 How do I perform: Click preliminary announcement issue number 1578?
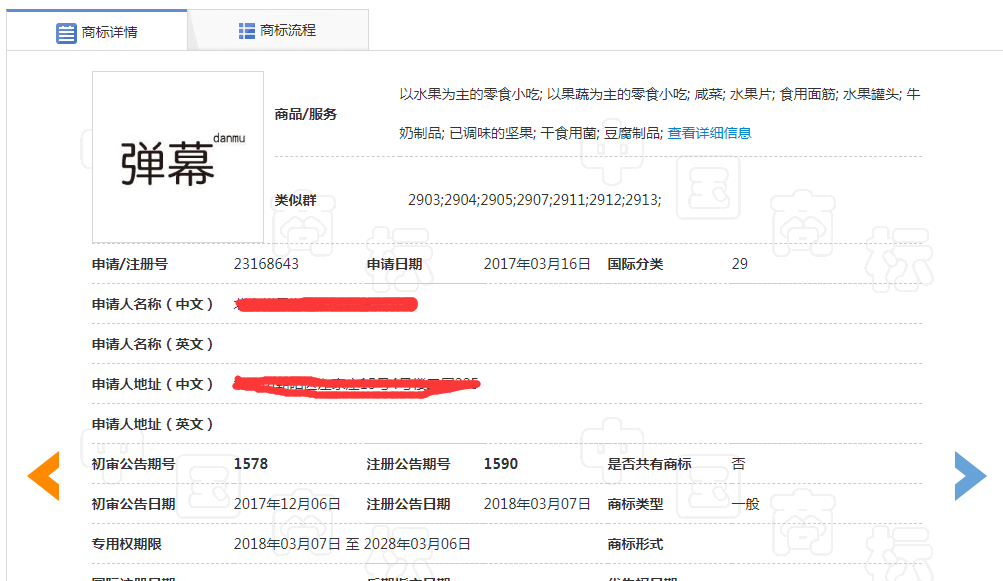(x=250, y=464)
